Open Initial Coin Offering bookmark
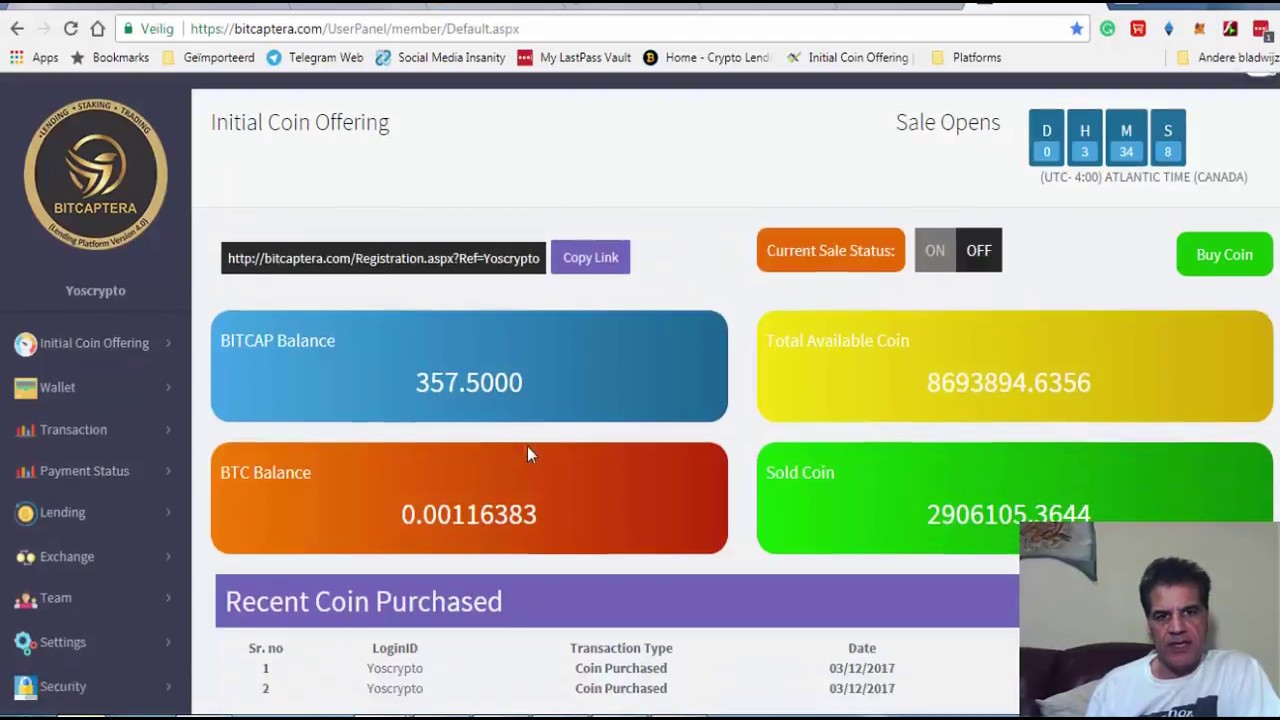The height and width of the screenshot is (720, 1280). point(848,57)
